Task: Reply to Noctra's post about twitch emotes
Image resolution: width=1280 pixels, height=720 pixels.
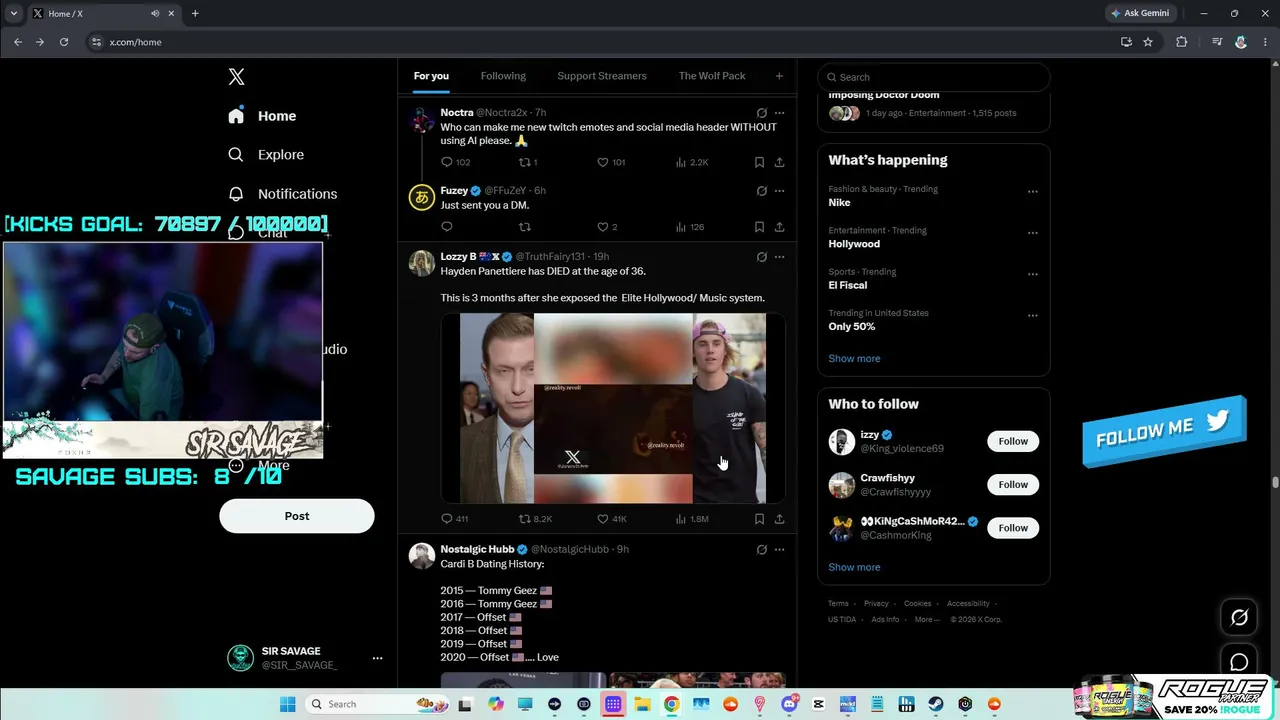Action: tap(447, 162)
